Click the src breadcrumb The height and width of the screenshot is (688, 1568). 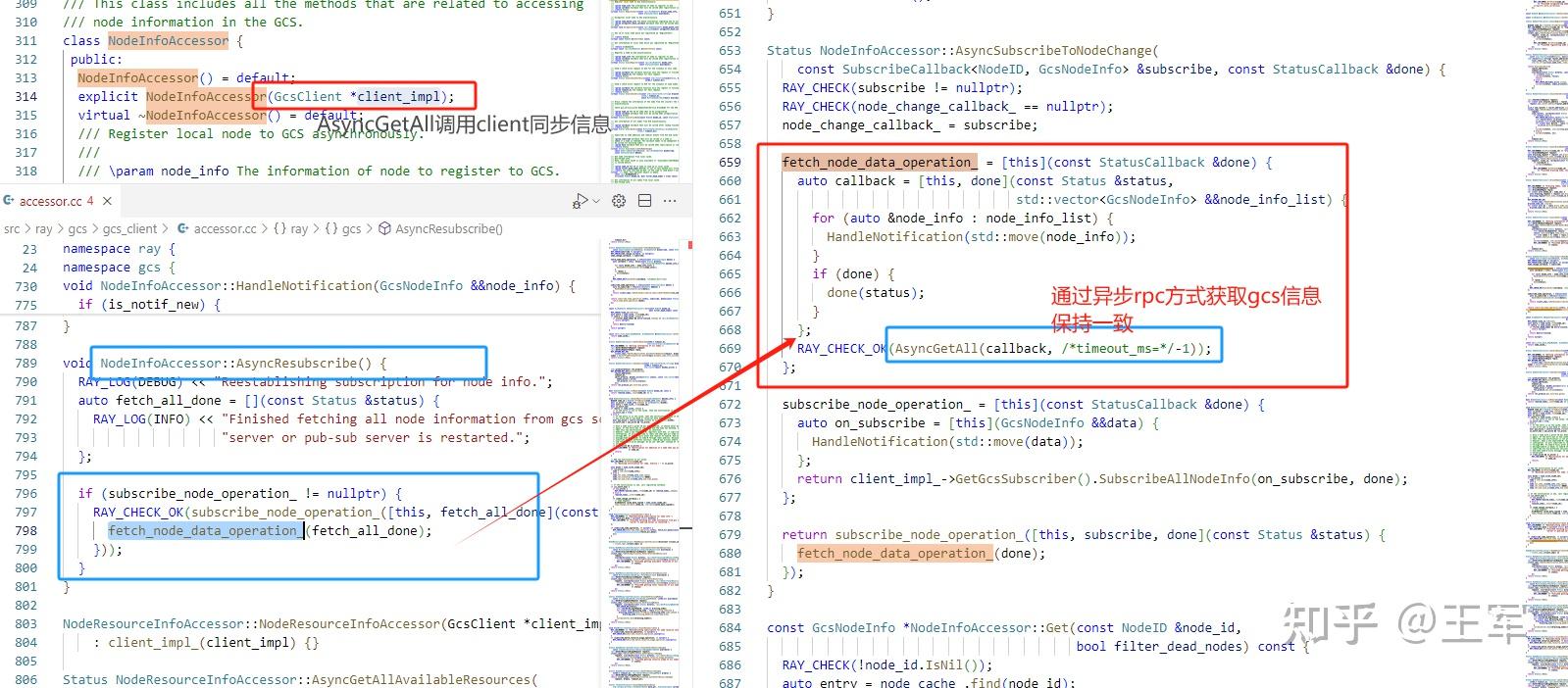[x=12, y=228]
